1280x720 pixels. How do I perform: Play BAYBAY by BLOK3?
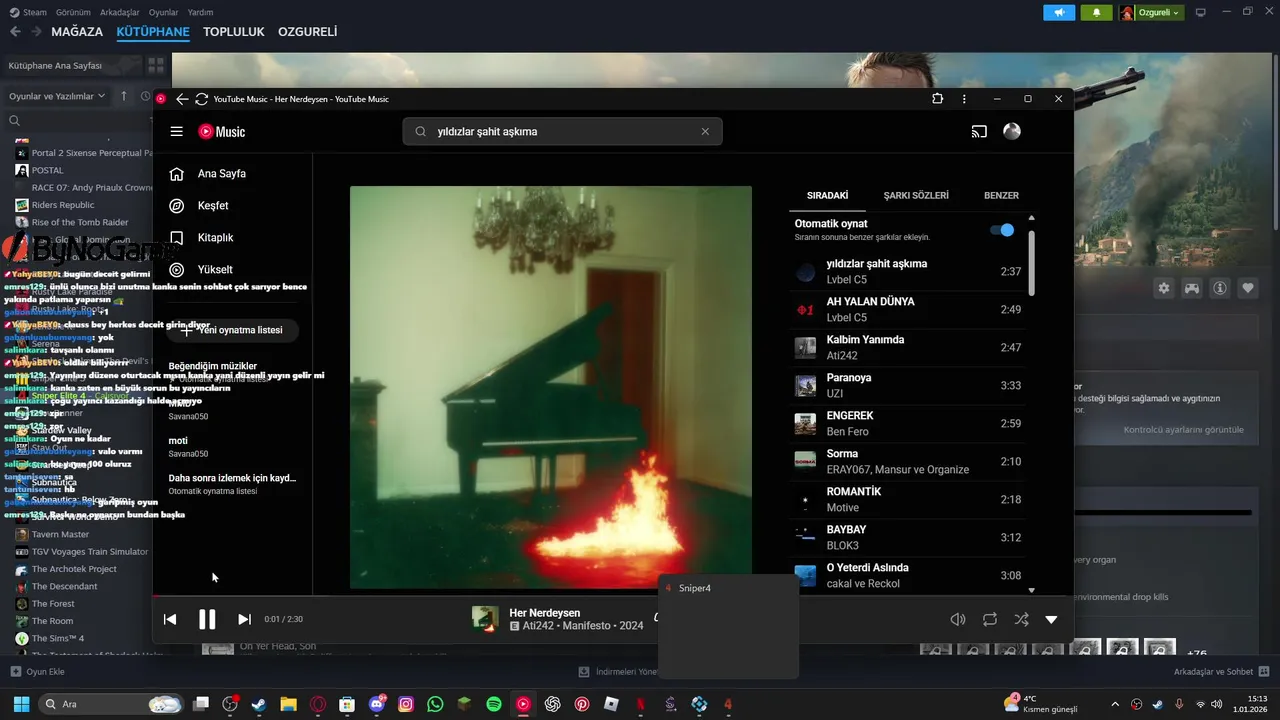(907, 538)
